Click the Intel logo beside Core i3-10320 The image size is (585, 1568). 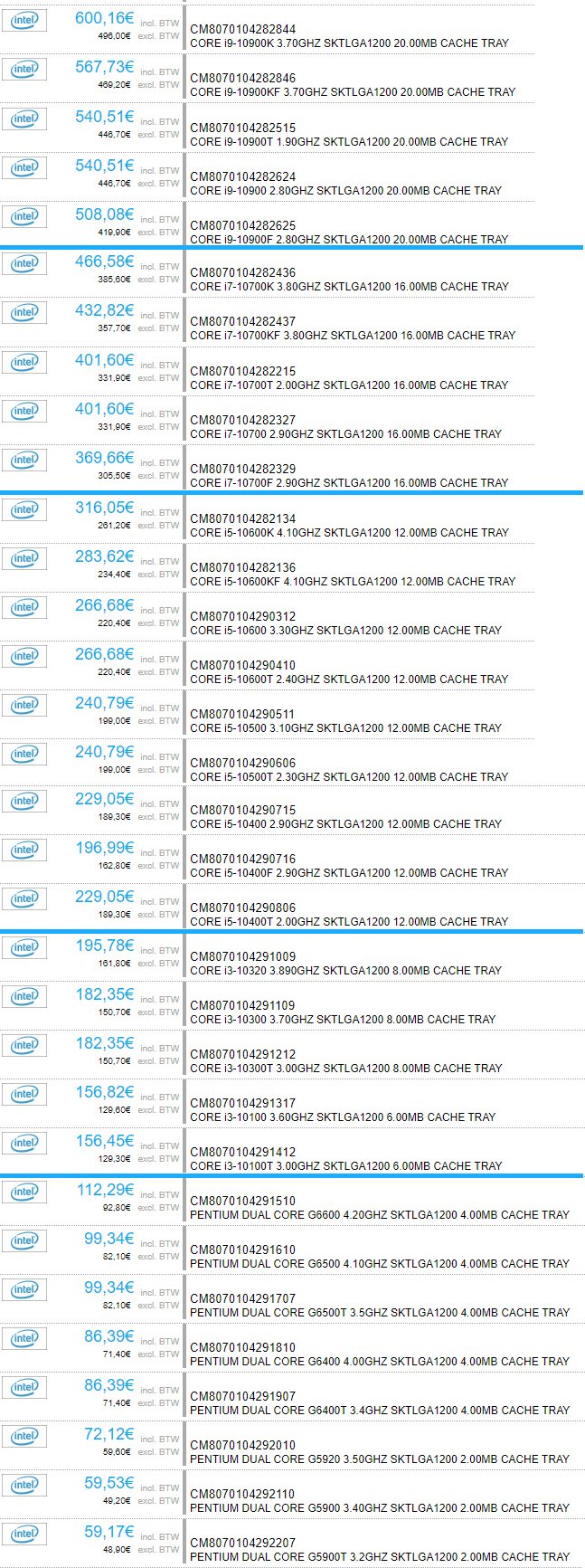(24, 947)
